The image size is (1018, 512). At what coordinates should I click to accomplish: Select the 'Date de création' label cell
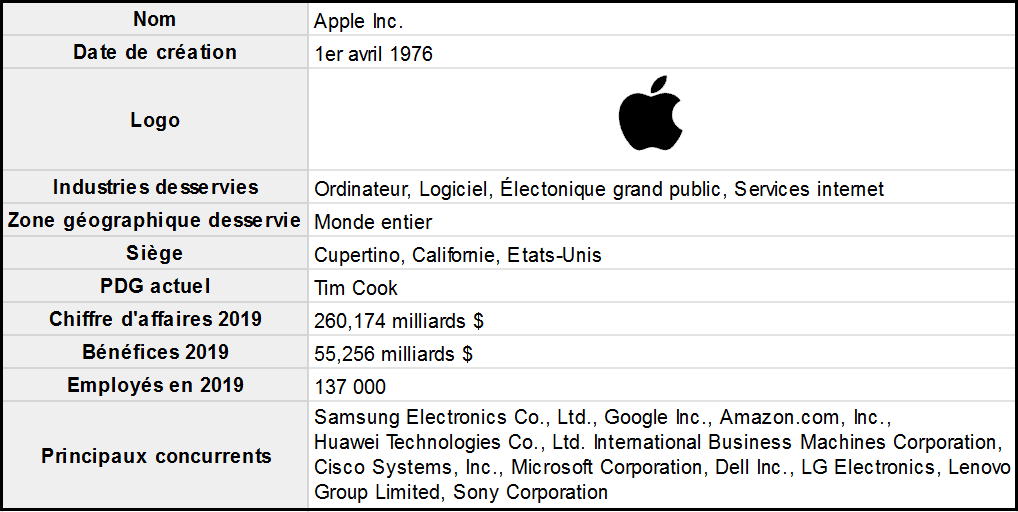pyautogui.click(x=155, y=52)
